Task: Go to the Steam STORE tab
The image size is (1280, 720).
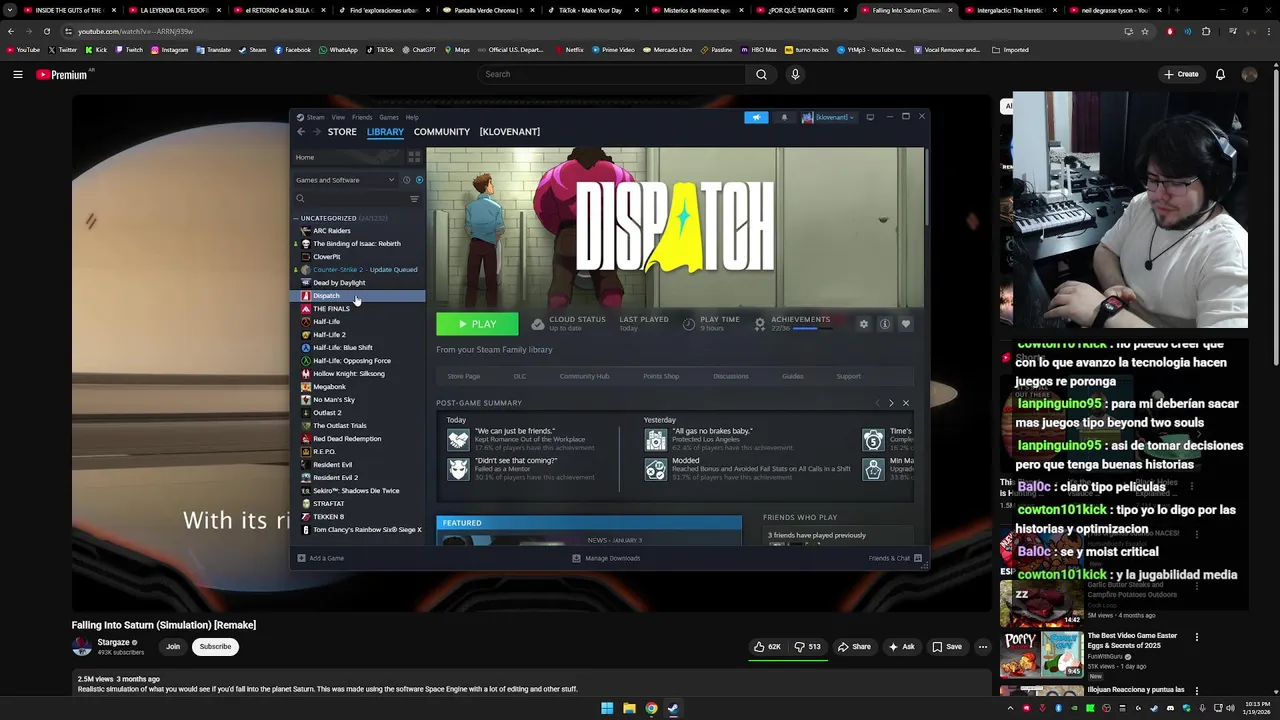Action: [342, 132]
